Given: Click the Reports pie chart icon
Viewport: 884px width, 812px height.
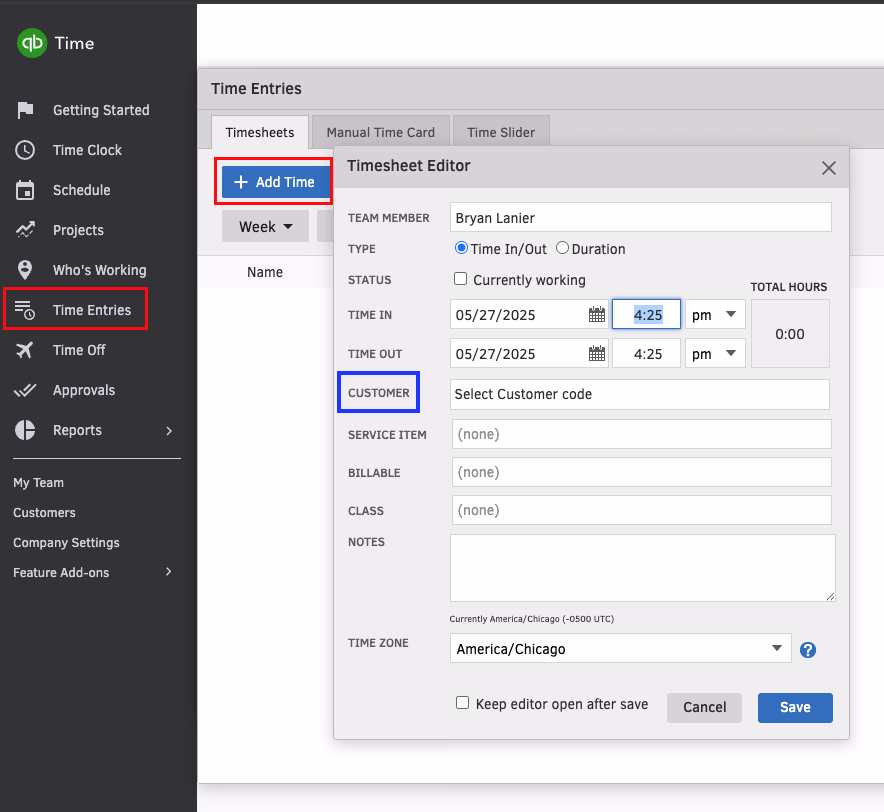Looking at the screenshot, I should pyautogui.click(x=25, y=430).
